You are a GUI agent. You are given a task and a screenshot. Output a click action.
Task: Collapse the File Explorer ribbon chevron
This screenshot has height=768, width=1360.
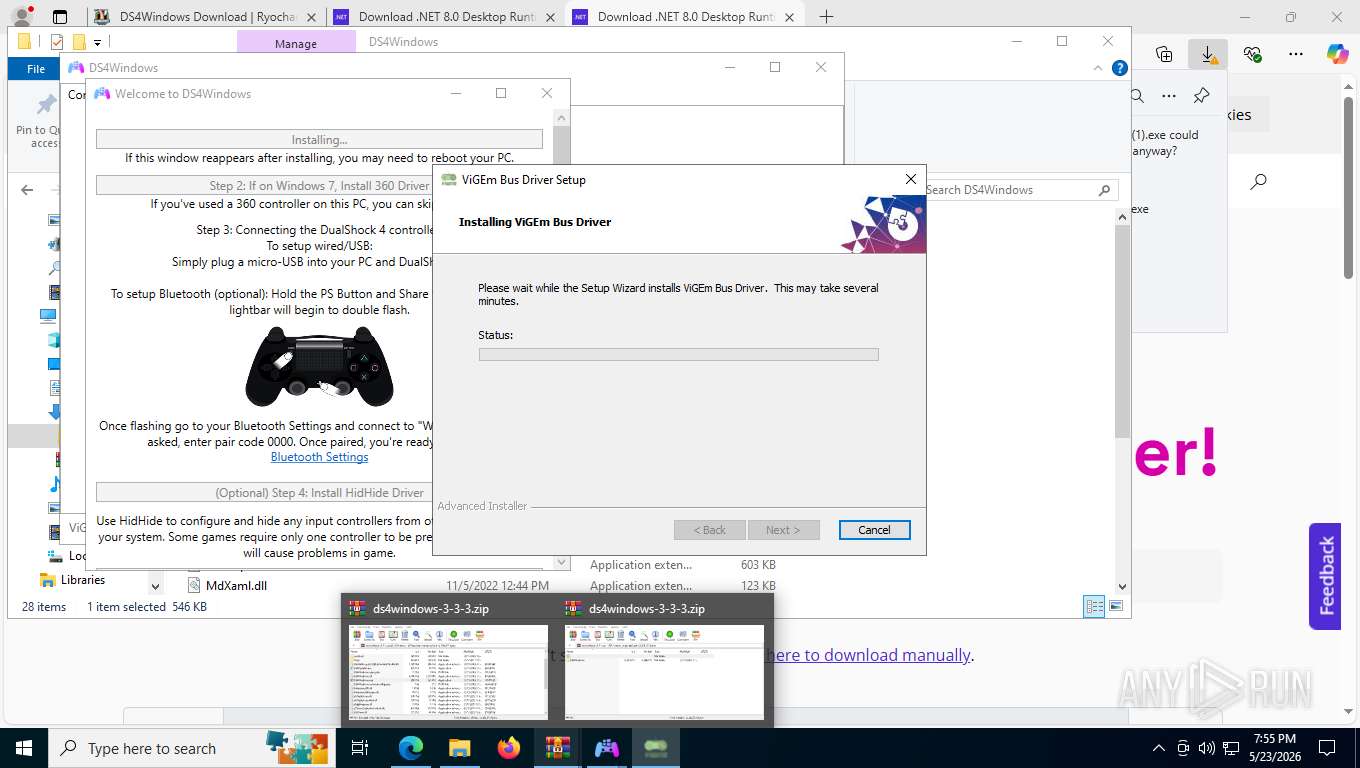tap(1099, 68)
